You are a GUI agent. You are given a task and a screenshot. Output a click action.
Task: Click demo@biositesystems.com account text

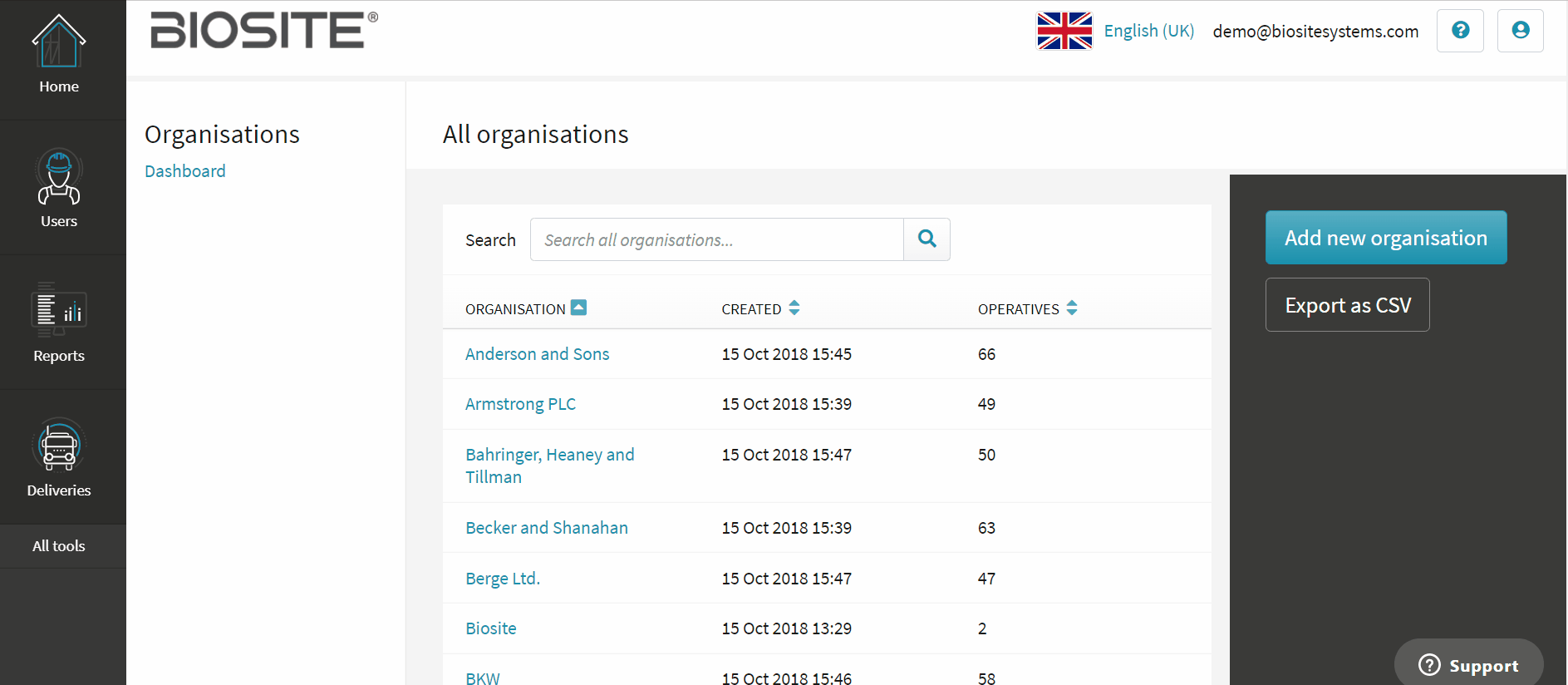click(1315, 31)
